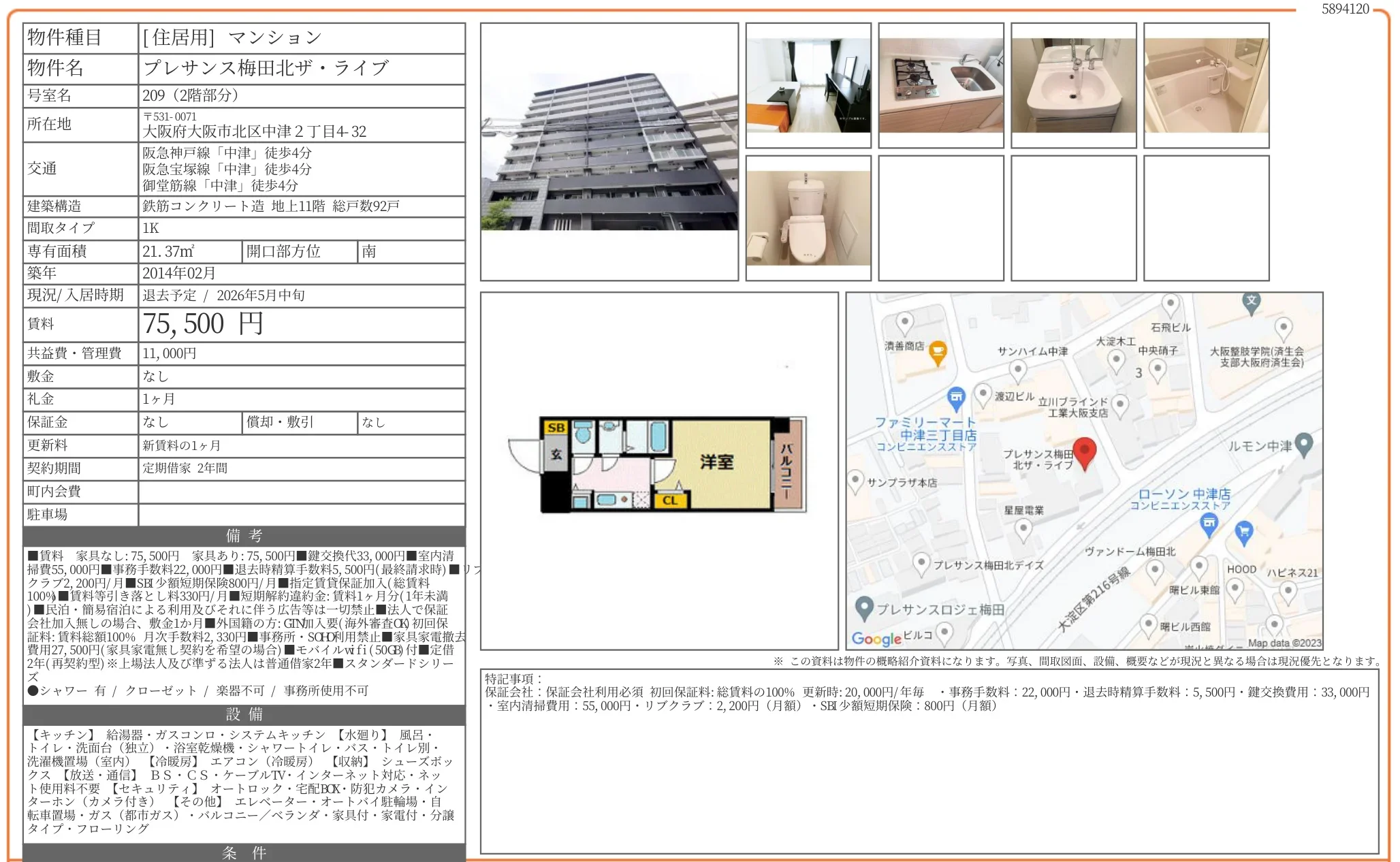
Task: Click the ルモン中津 map pin
Action: tap(1303, 444)
